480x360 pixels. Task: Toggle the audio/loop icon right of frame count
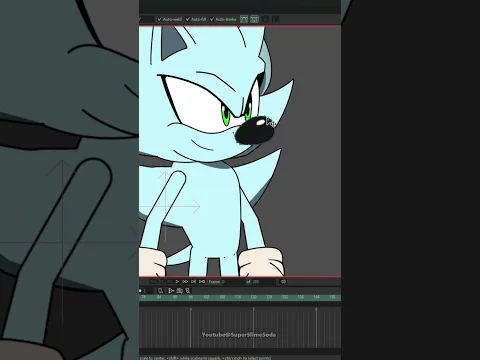click(283, 282)
